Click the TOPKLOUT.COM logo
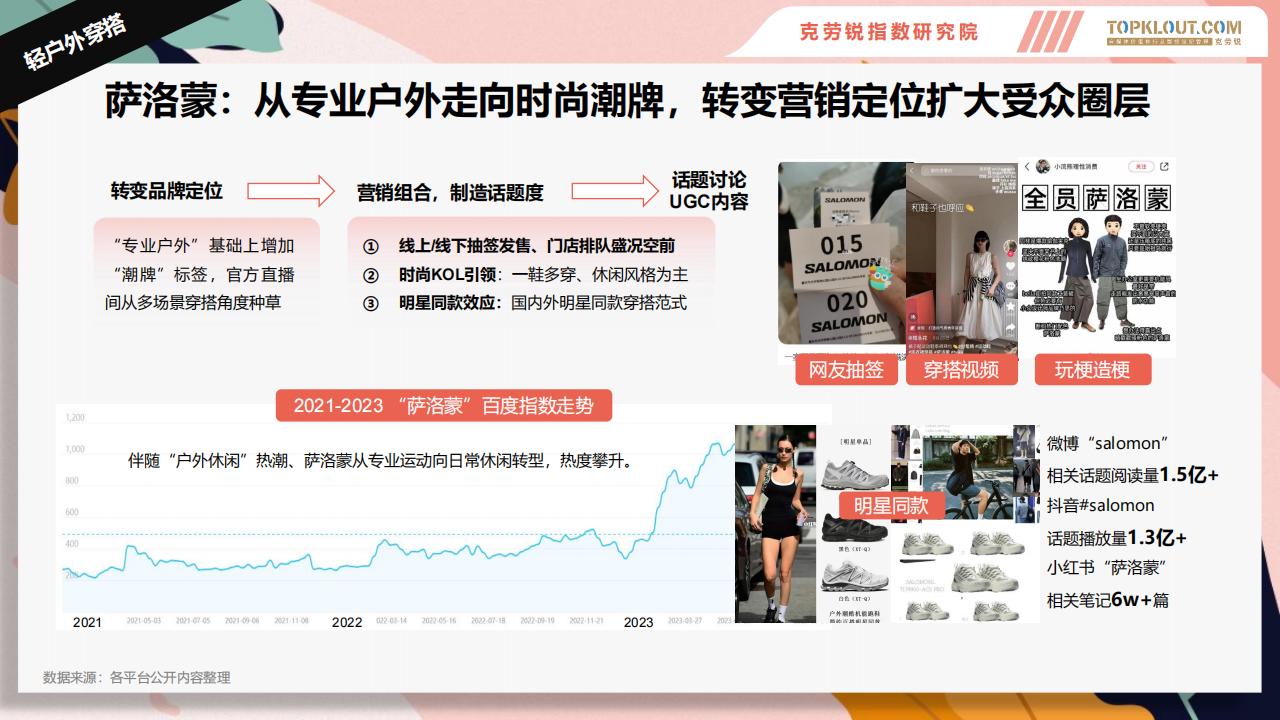The image size is (1280, 720). coord(1173,31)
